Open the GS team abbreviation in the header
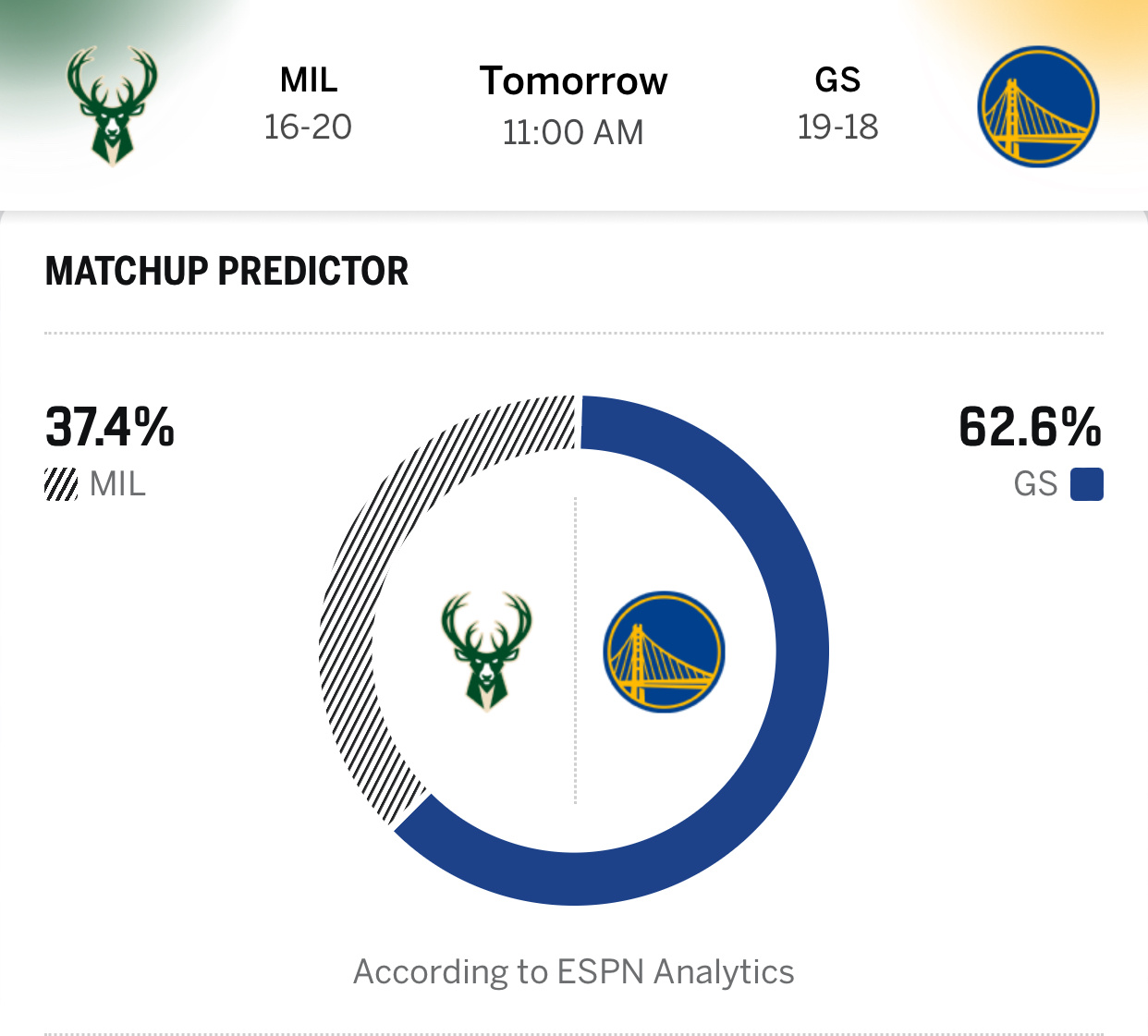The width and height of the screenshot is (1148, 1036). pyautogui.click(x=837, y=80)
